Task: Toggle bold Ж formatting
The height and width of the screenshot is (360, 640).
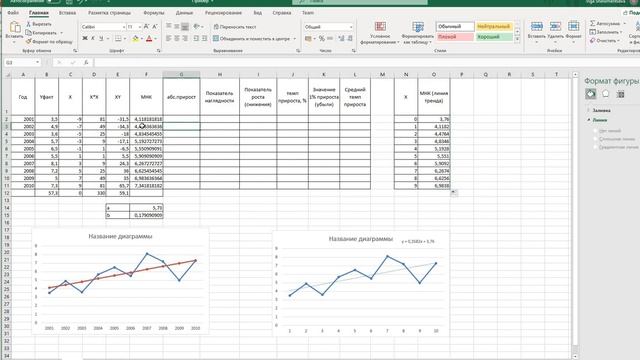Action: point(85,38)
